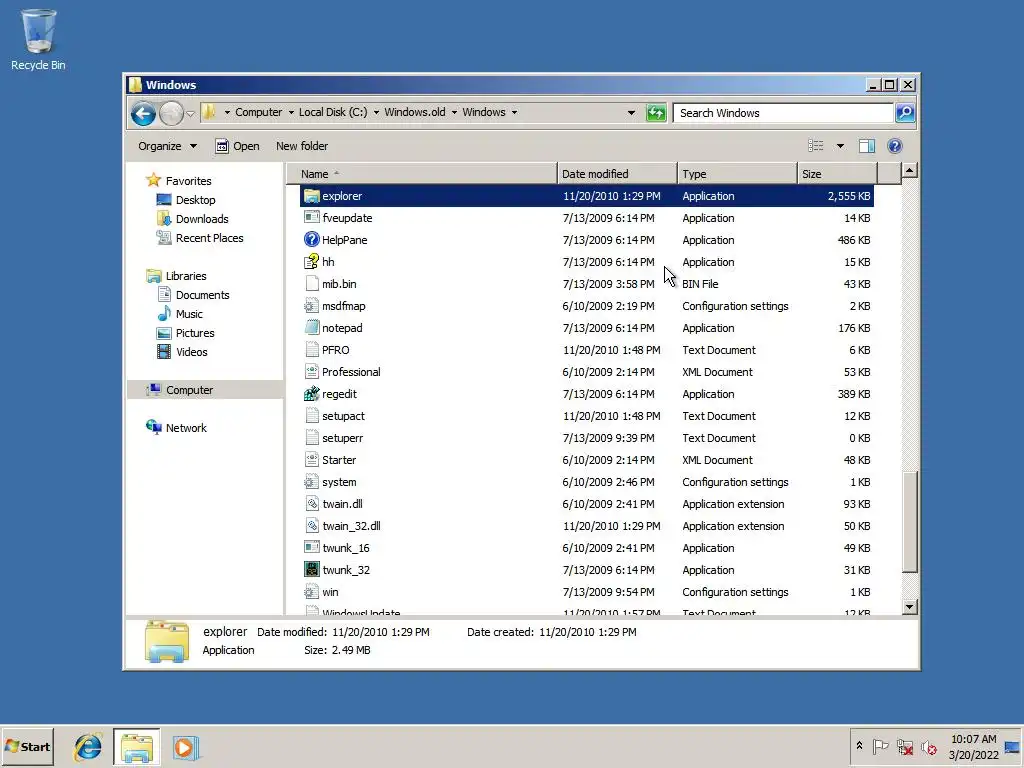
Task: Select the mib.bin file
Action: pos(586,284)
